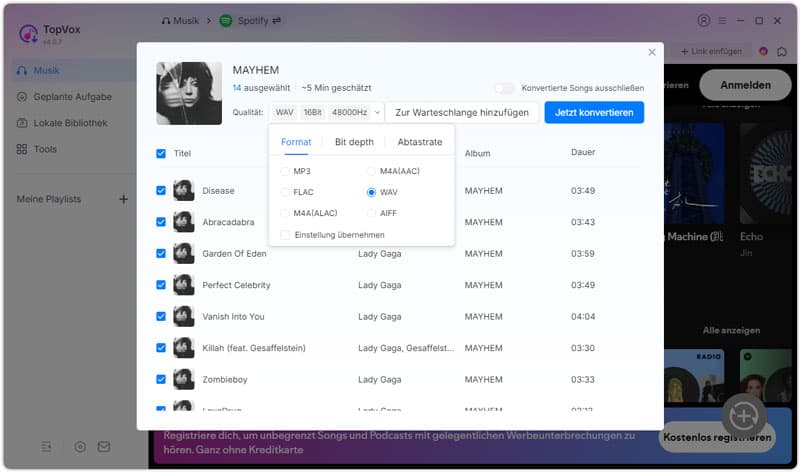Uncheck the Perfect Celebrity song
Image resolution: width=800 pixels, height=472 pixels.
tap(161, 285)
